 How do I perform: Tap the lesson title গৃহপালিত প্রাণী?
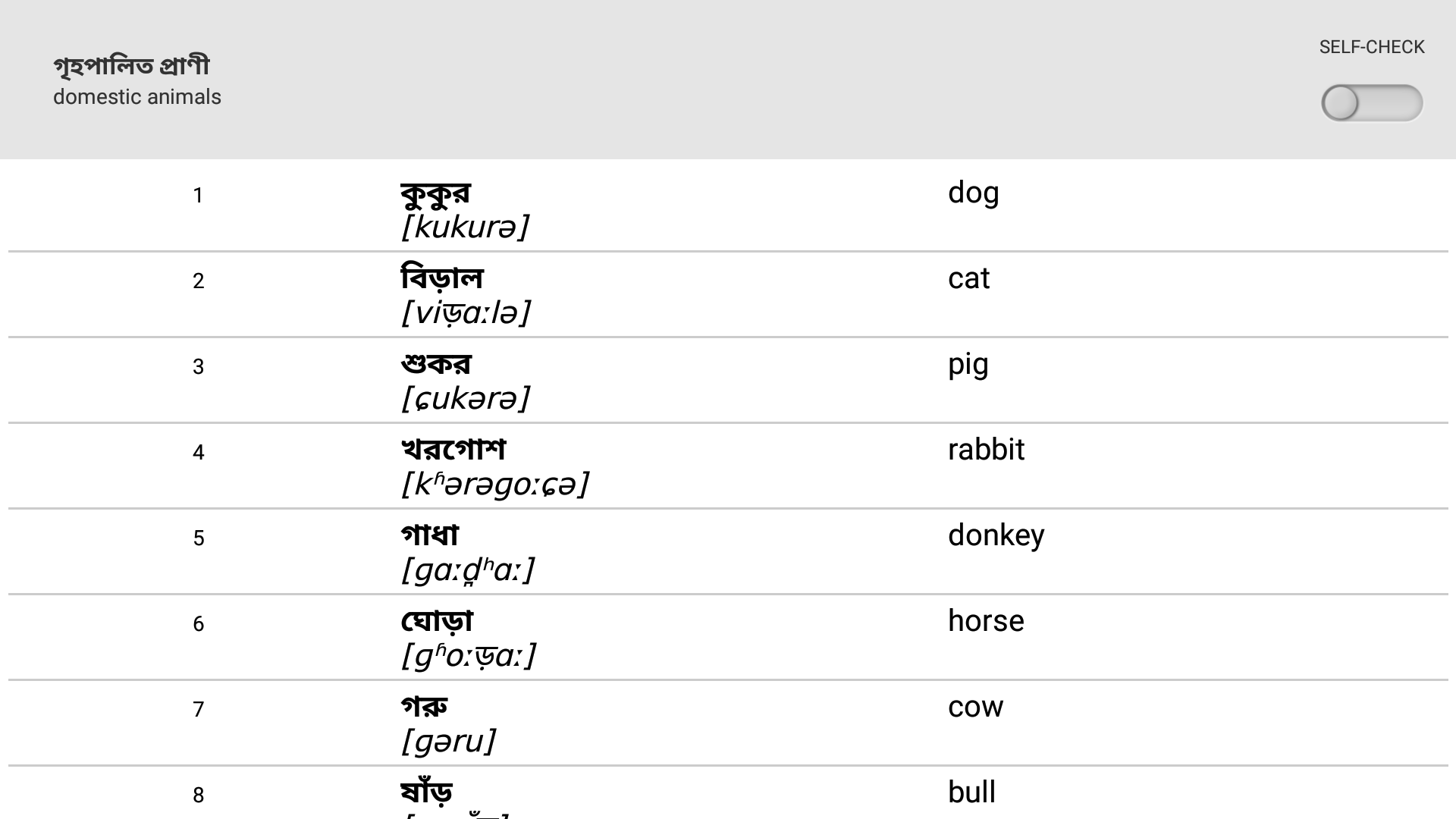coord(133,65)
